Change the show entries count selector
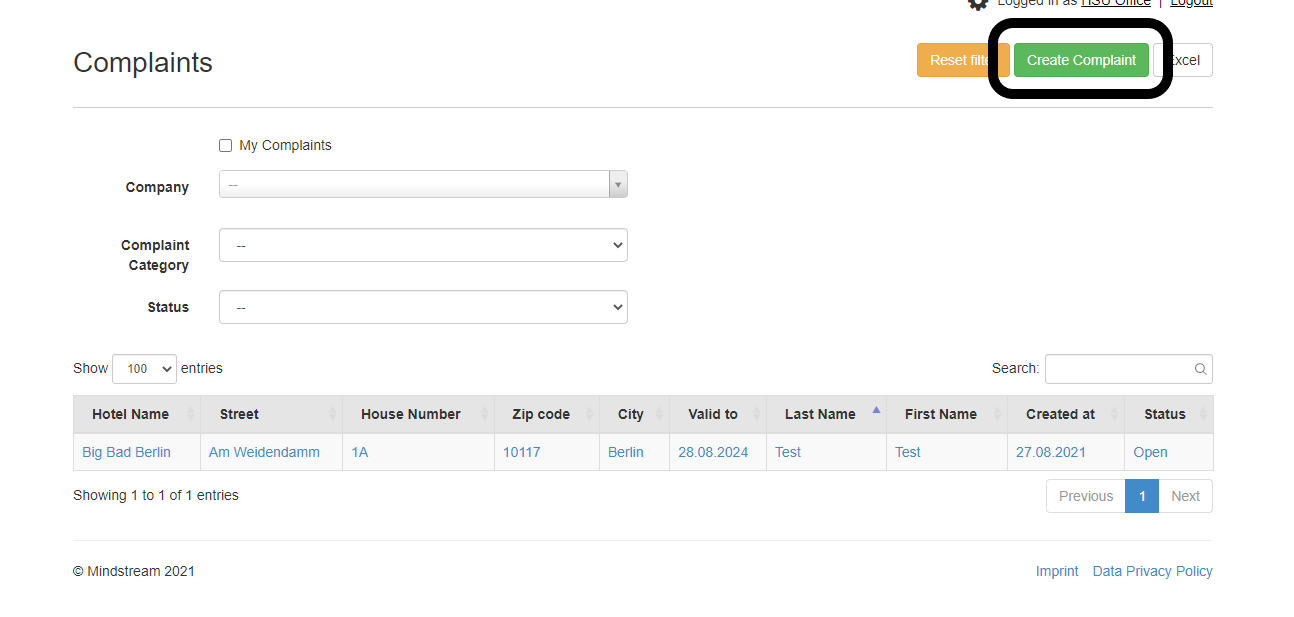This screenshot has height=617, width=1294. (x=144, y=369)
